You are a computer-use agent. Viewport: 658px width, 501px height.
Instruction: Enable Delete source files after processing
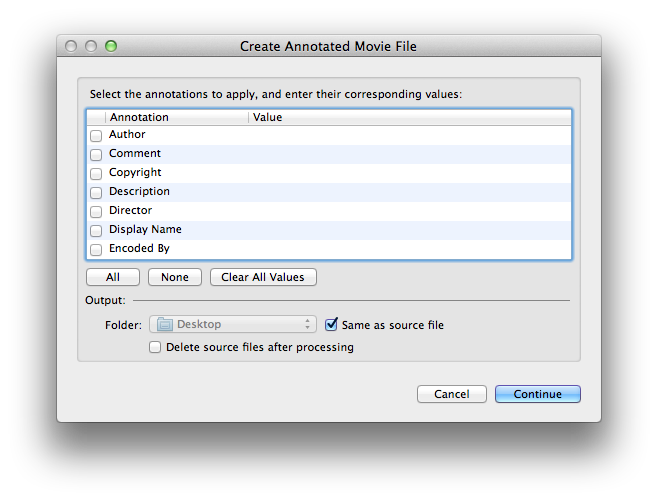pyautogui.click(x=155, y=347)
